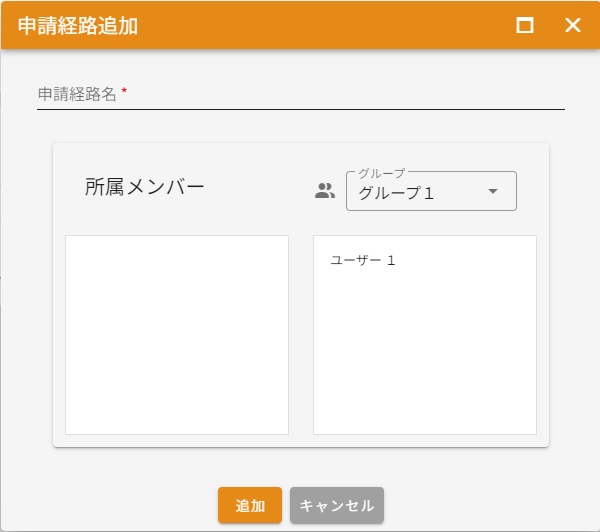The image size is (600, 532).
Task: Click the small グループ floating label
Action: pos(381,173)
